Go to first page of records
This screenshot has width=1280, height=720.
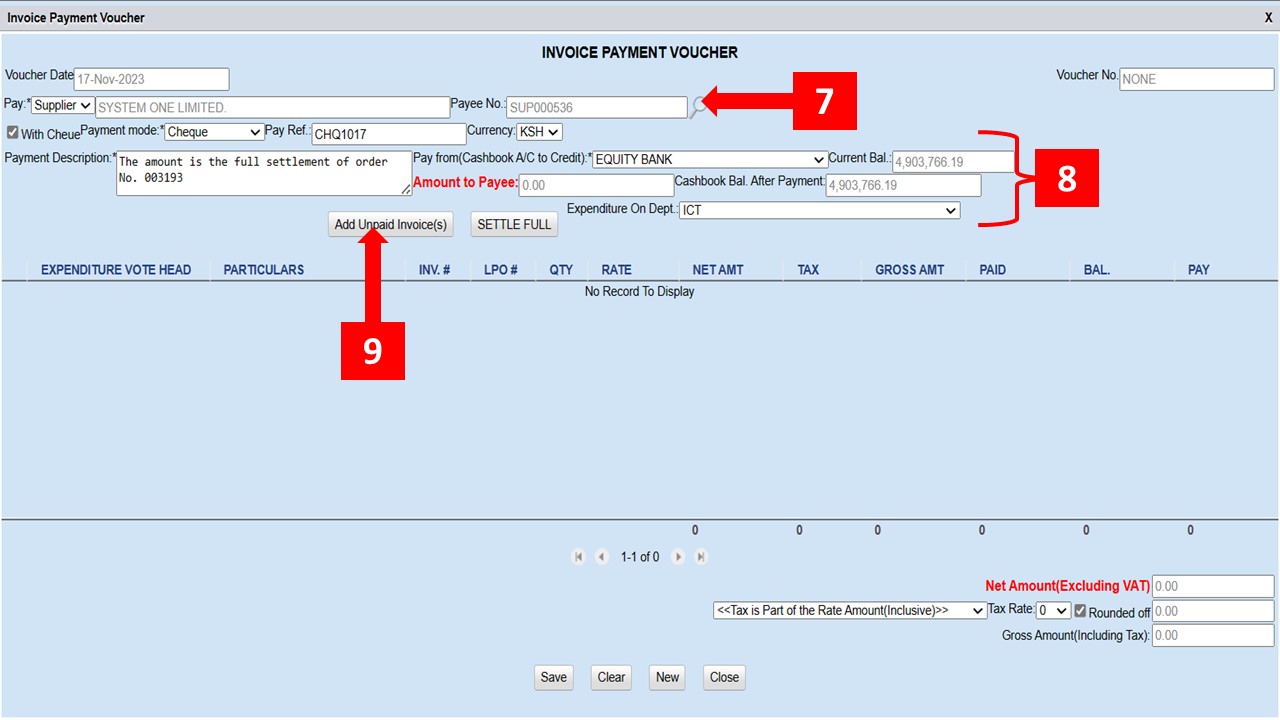point(578,557)
